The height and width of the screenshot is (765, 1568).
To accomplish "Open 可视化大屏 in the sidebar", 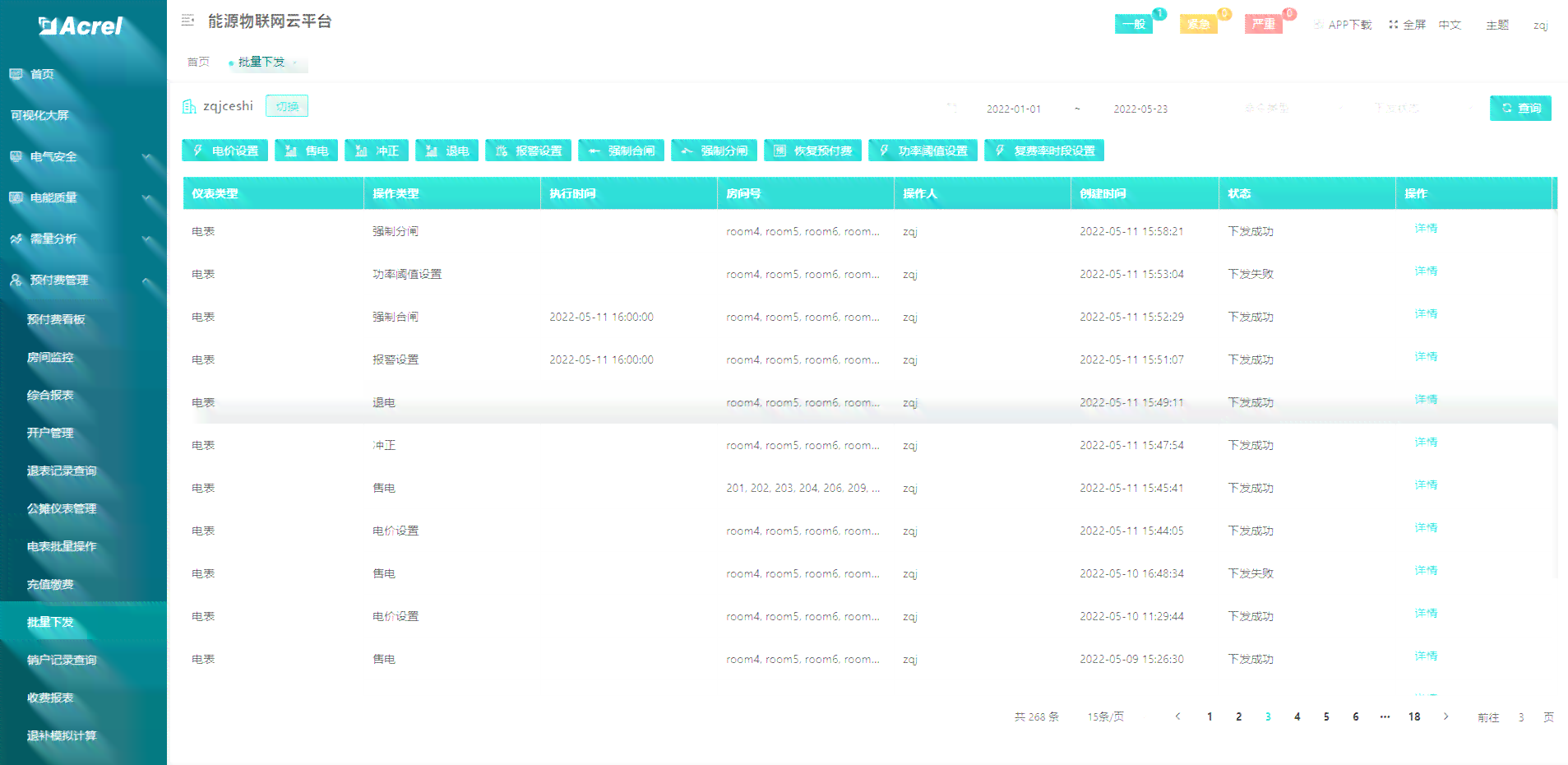I will click(x=83, y=115).
